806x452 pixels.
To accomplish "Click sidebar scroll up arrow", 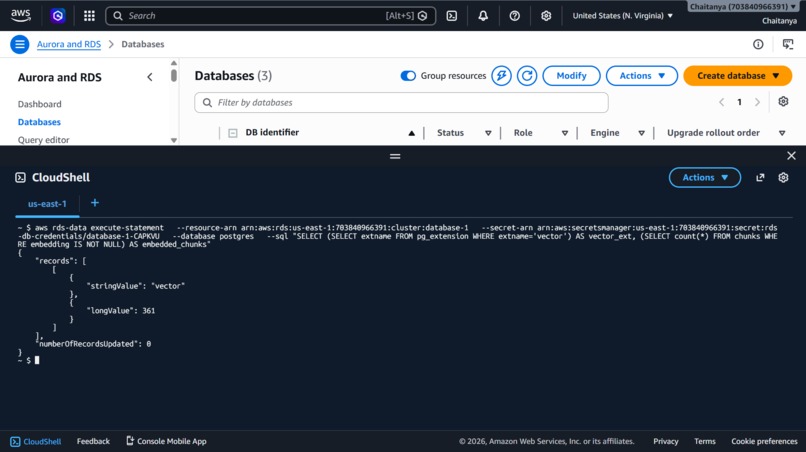I will tap(174, 63).
